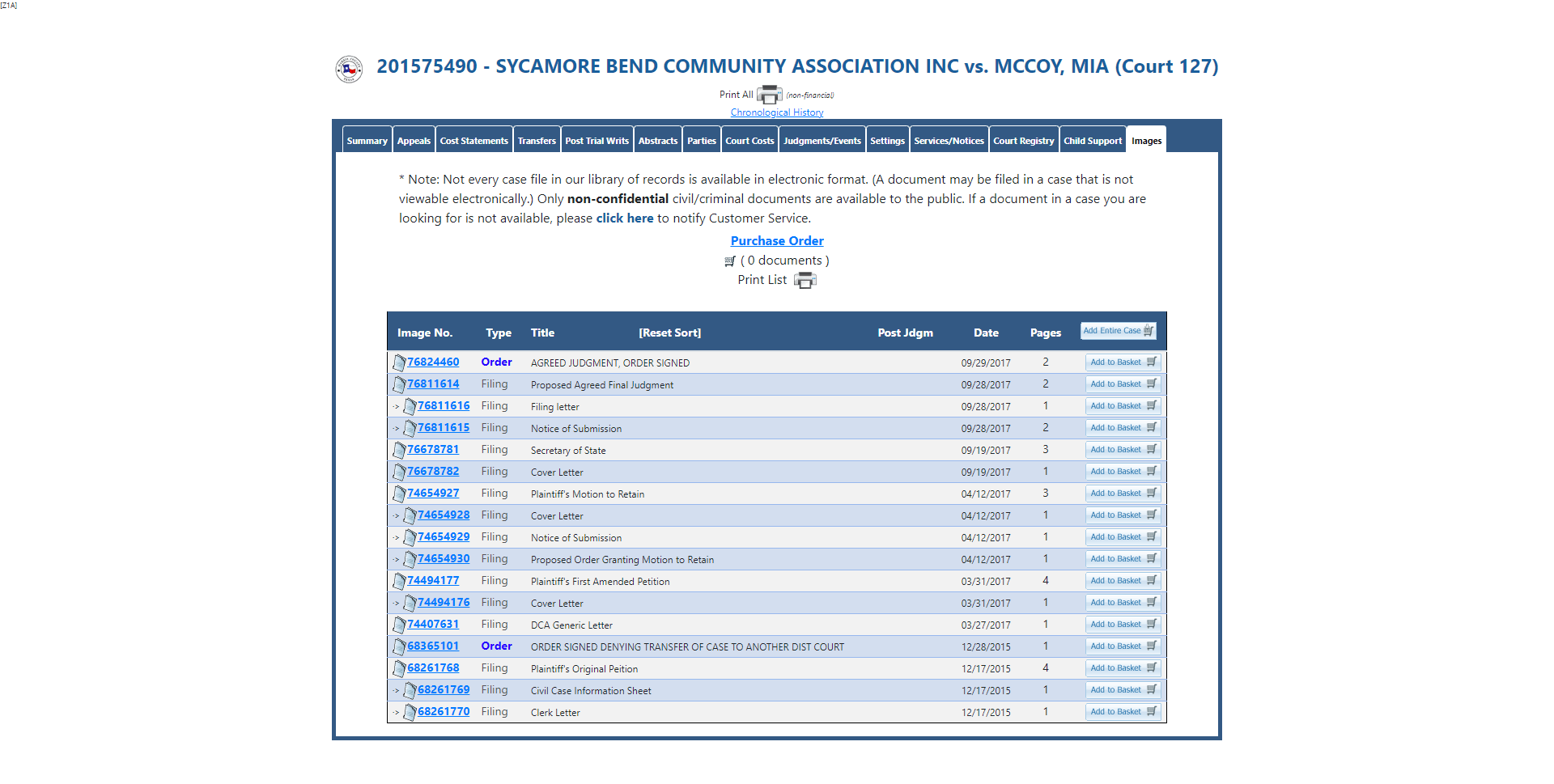
Task: Open document icon for image 68261770
Action: pos(410,712)
